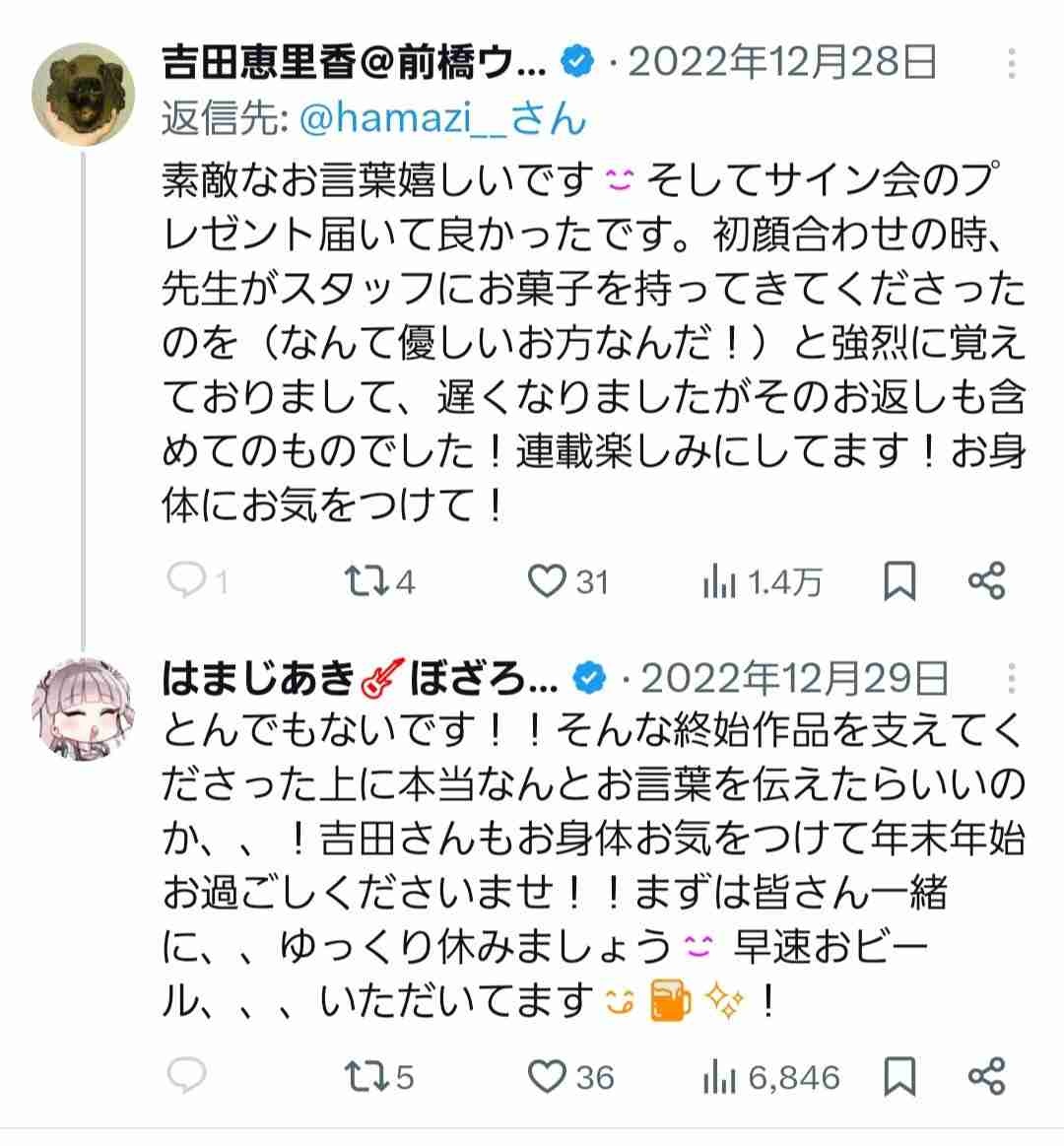
Task: Open 吉田恵里香's profile picture
Action: pos(84,95)
